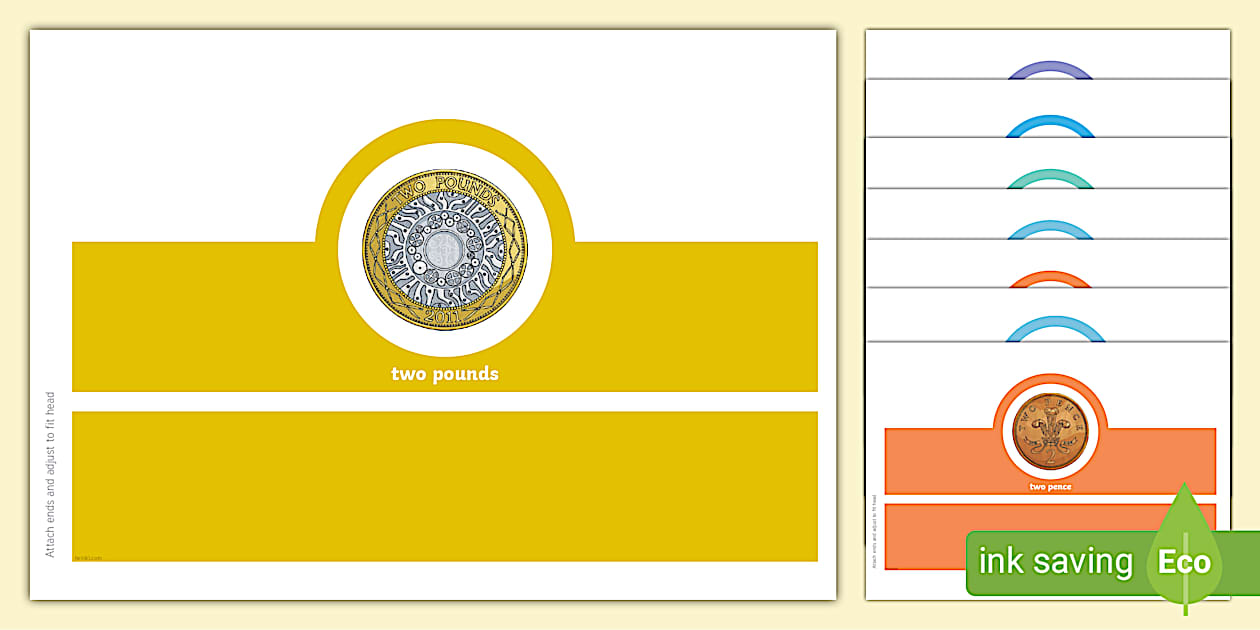The image size is (1260, 630).
Task: Click the "two pounds" text label
Action: (x=444, y=374)
